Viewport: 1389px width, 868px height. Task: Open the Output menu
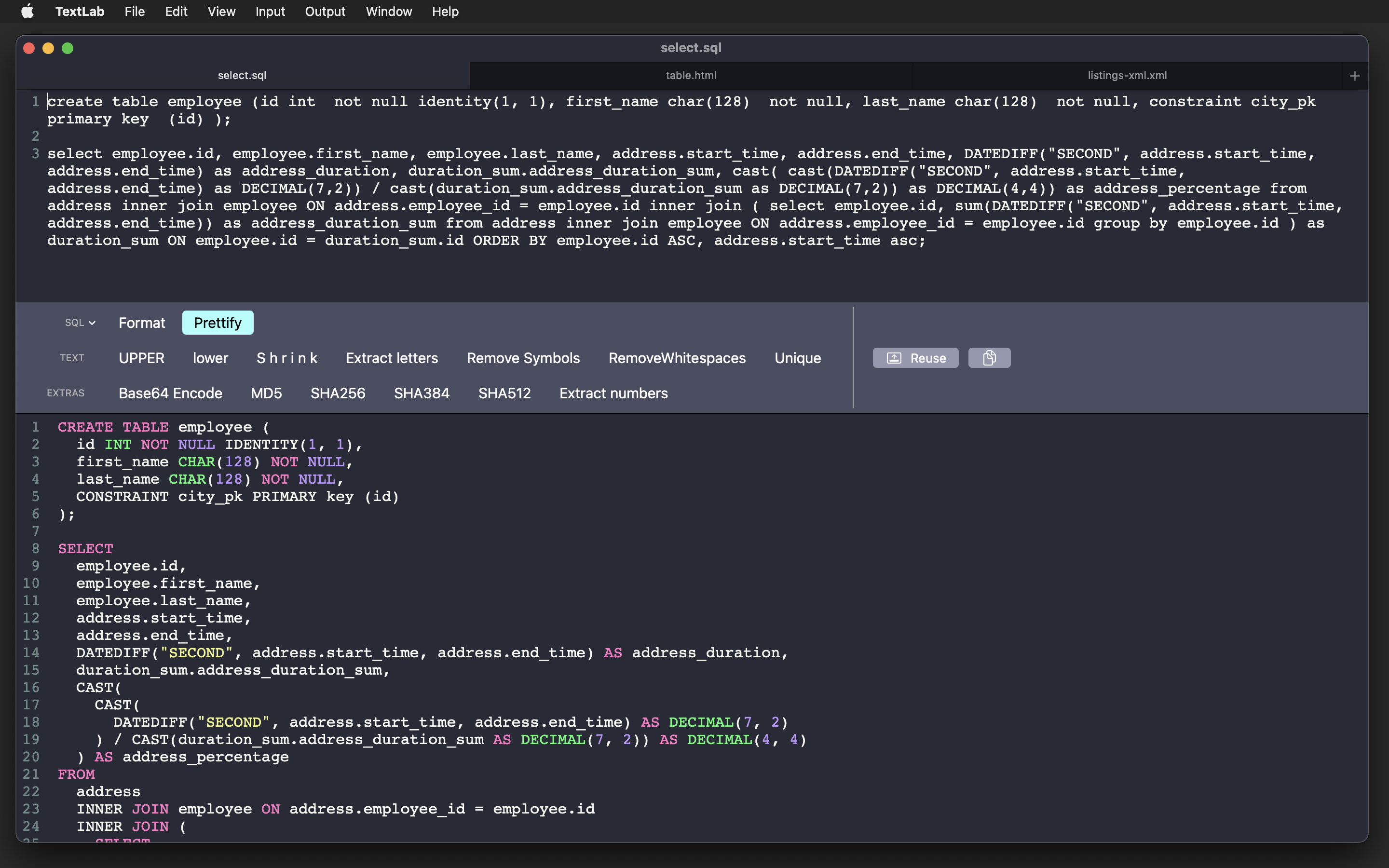pyautogui.click(x=325, y=12)
